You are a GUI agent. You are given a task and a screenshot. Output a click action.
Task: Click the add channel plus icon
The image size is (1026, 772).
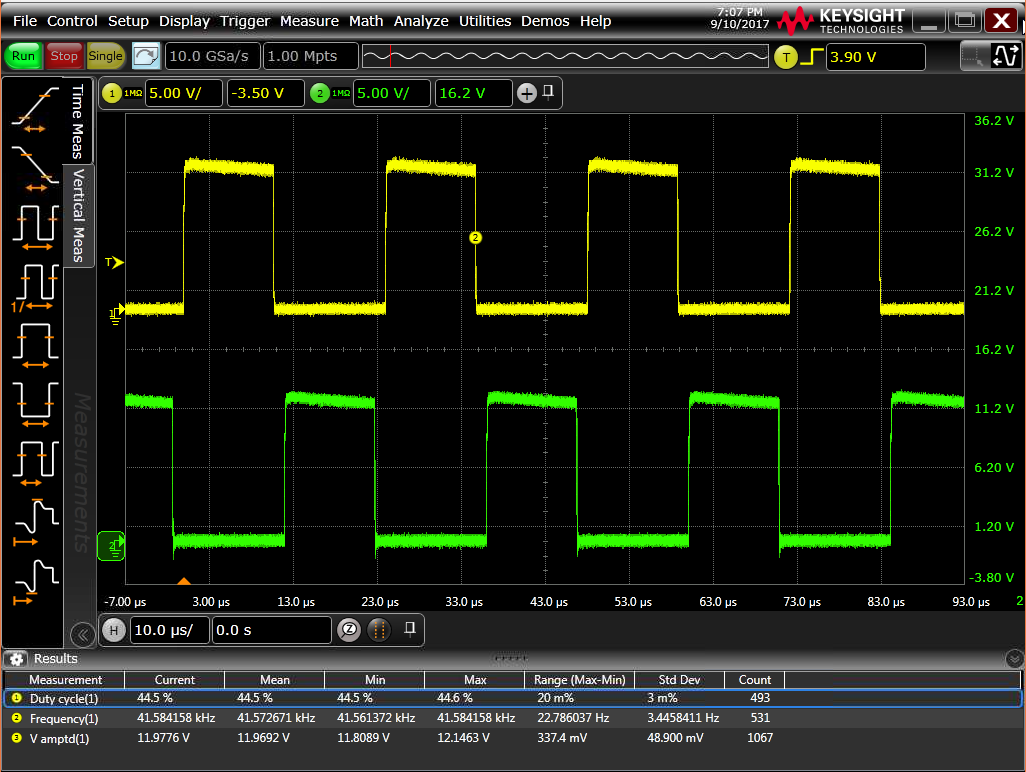527,94
